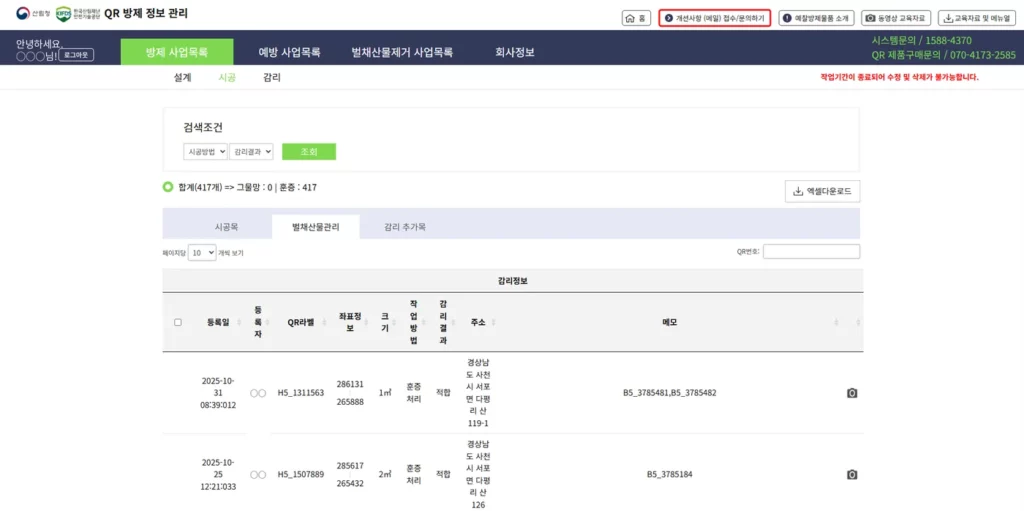Switch to 설계 submenu
The image size is (1024, 511).
coord(183,77)
